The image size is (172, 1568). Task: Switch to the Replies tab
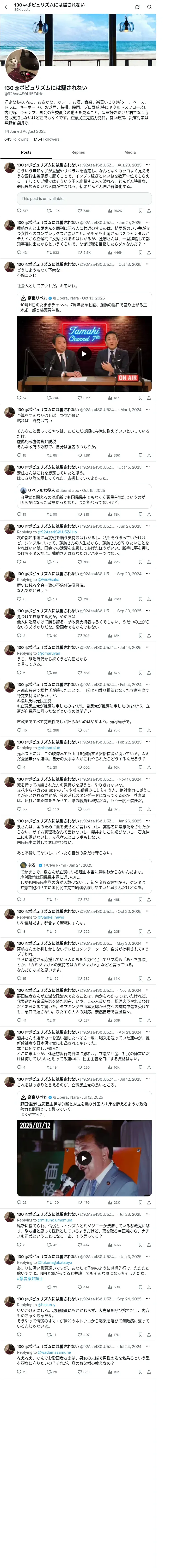click(x=78, y=152)
